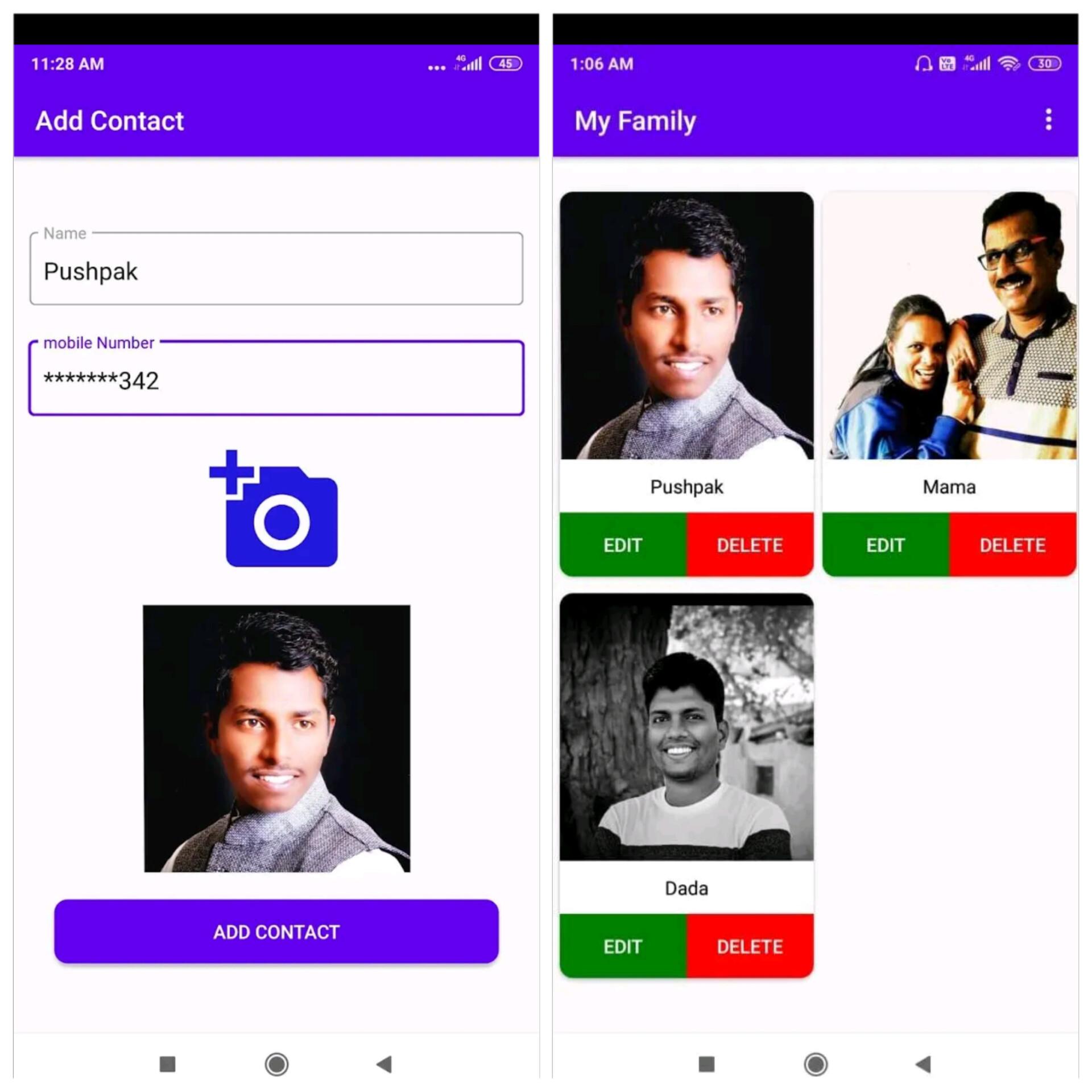The image size is (1092, 1092).
Task: Select the mobile Number input field
Action: tap(275, 380)
